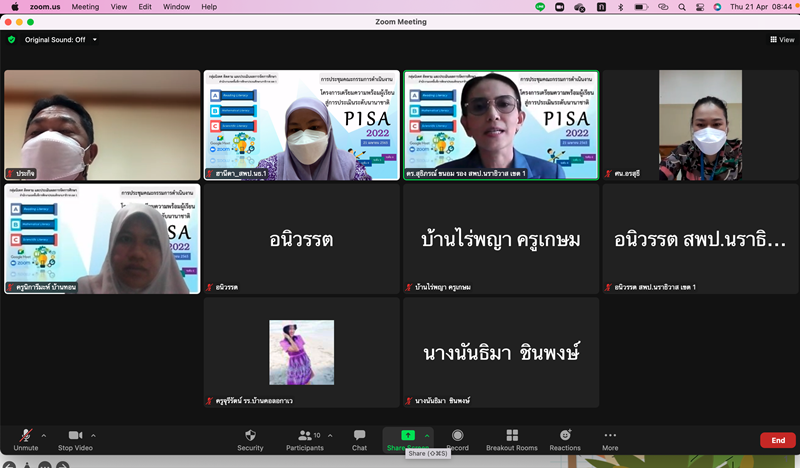800x468 pixels.
Task: Click the More options ellipsis
Action: tap(610, 436)
